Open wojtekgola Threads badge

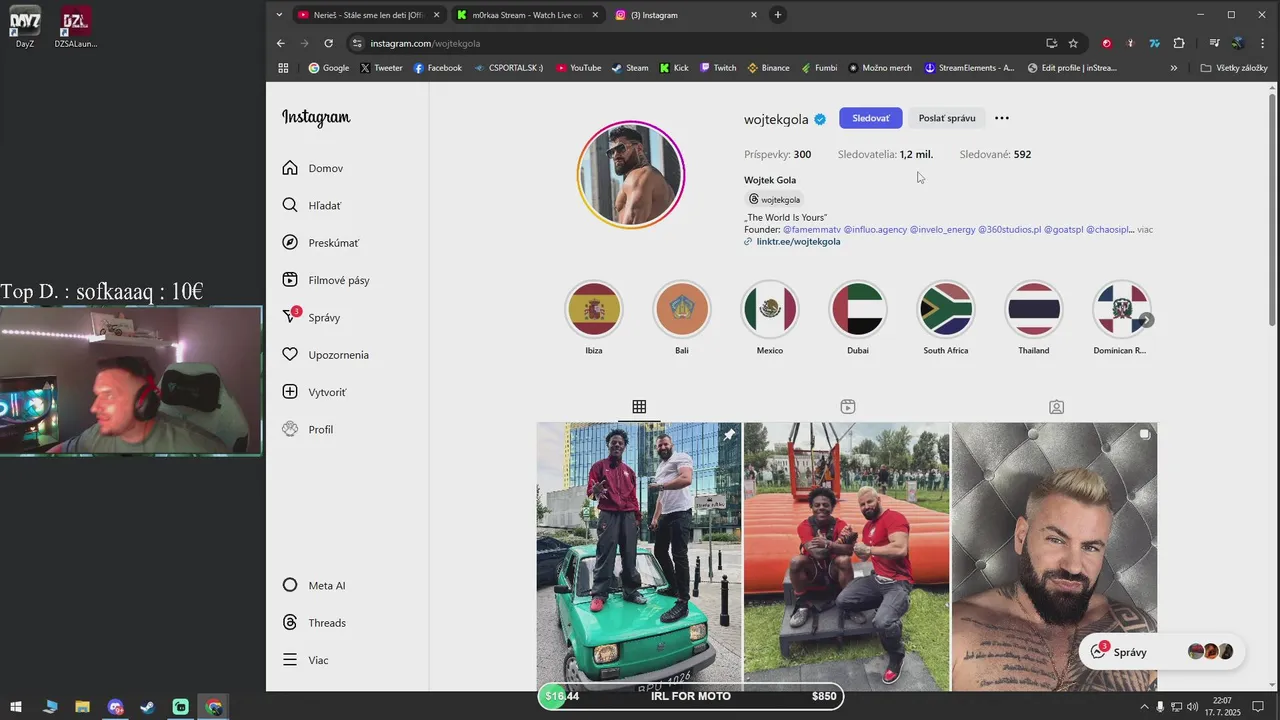[x=774, y=199]
